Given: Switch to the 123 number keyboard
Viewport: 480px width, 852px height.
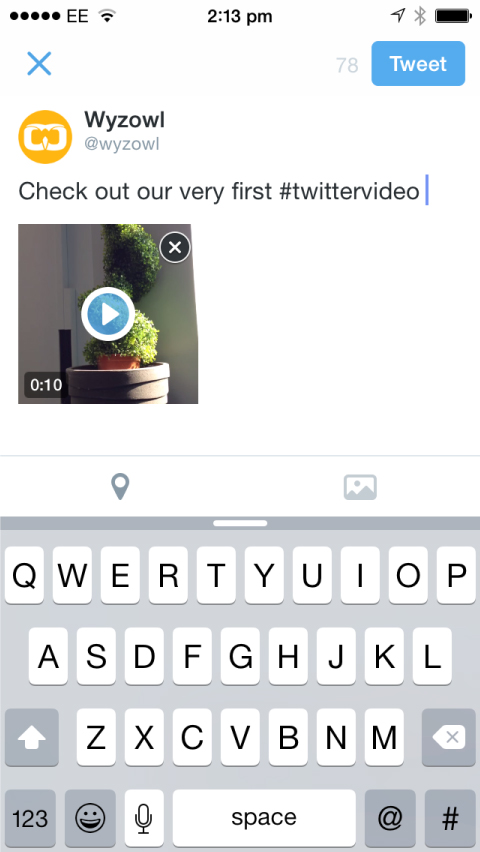Looking at the screenshot, I should (x=30, y=818).
